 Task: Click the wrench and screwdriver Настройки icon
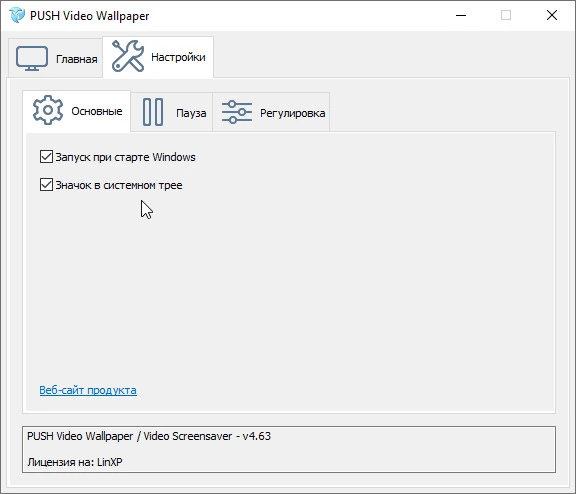pyautogui.click(x=128, y=56)
